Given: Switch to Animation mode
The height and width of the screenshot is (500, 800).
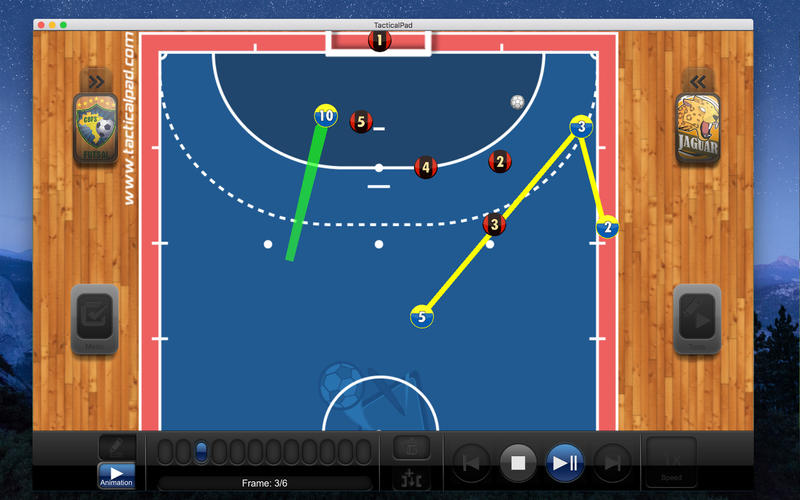Looking at the screenshot, I should pos(117,476).
